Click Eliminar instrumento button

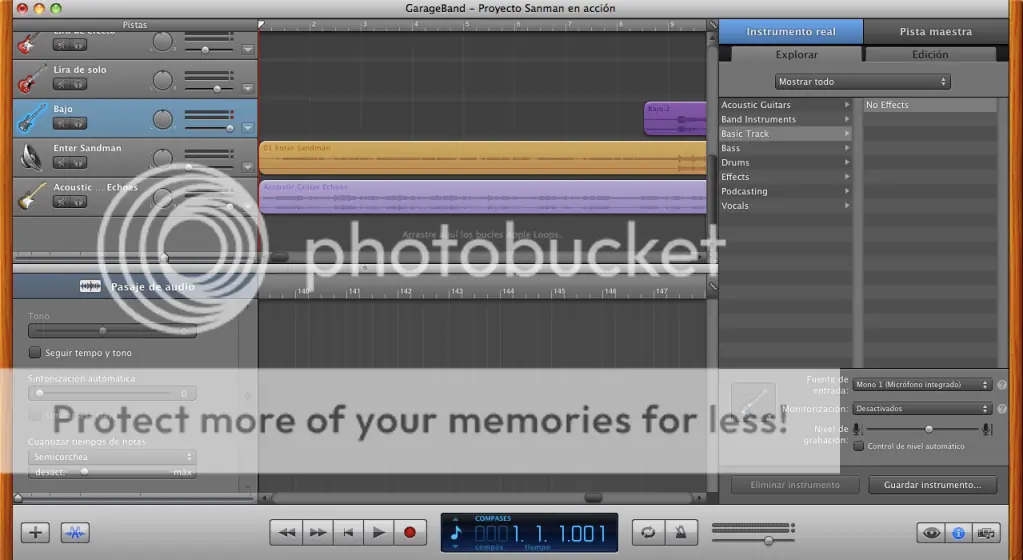click(795, 485)
